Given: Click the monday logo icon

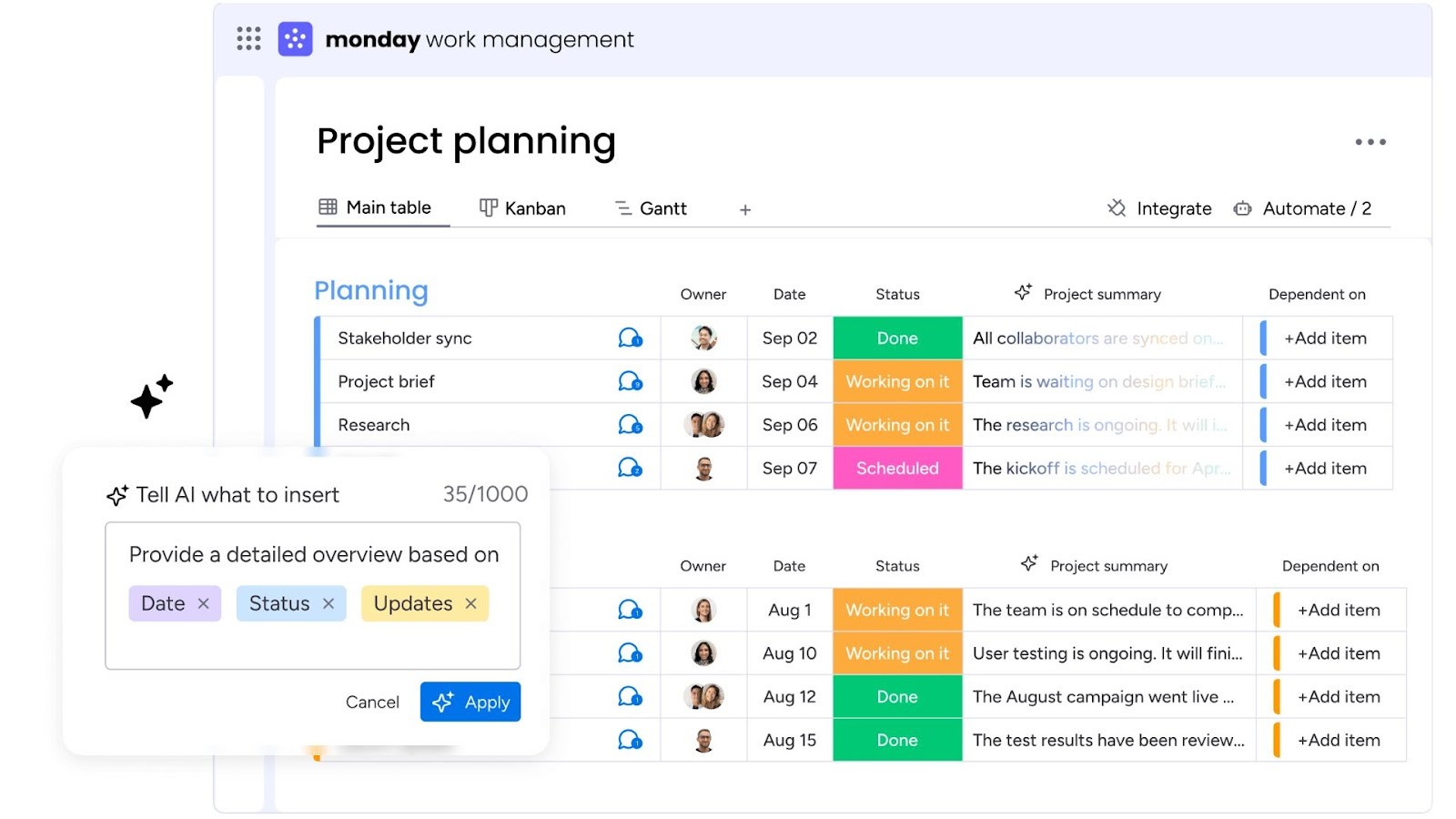Looking at the screenshot, I should 294,38.
